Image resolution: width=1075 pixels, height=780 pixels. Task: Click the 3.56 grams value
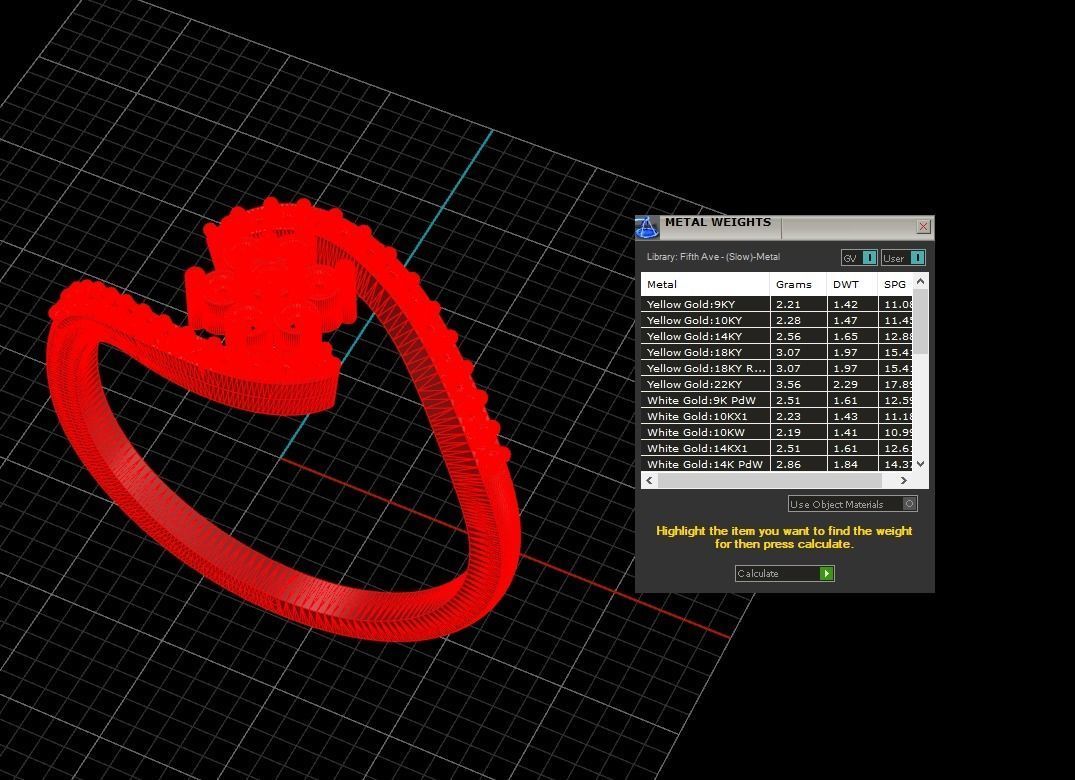[x=788, y=385]
